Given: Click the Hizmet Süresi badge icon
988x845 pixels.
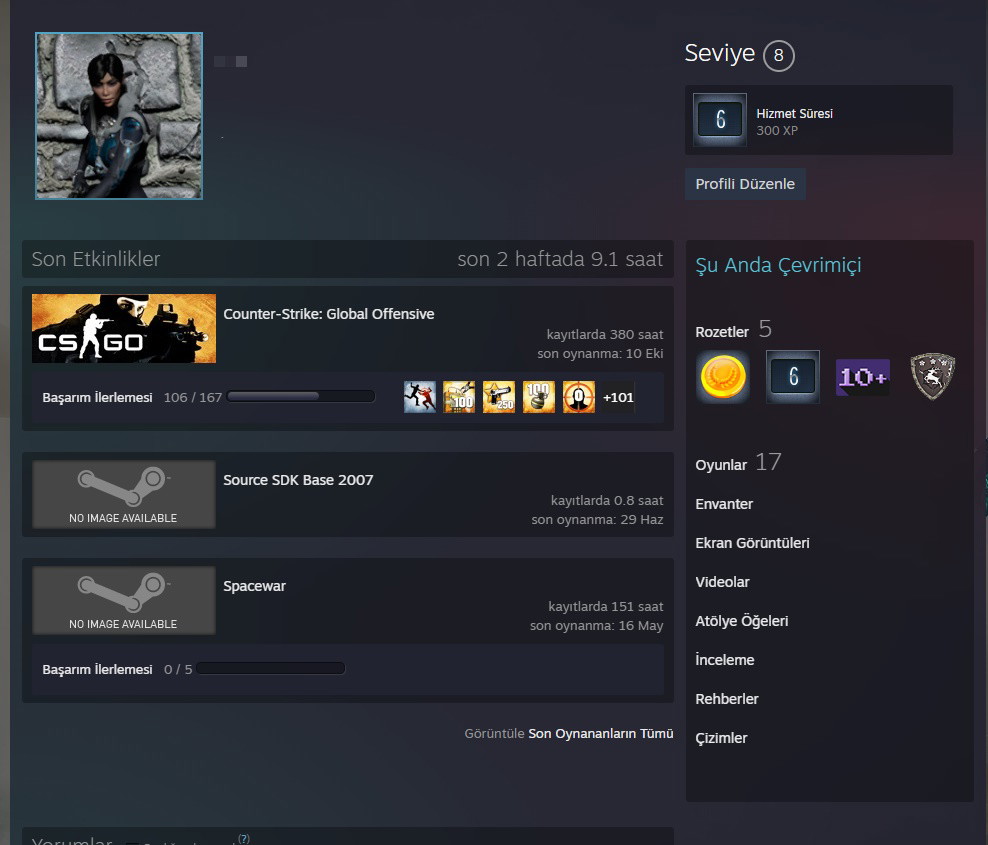Looking at the screenshot, I should (720, 120).
